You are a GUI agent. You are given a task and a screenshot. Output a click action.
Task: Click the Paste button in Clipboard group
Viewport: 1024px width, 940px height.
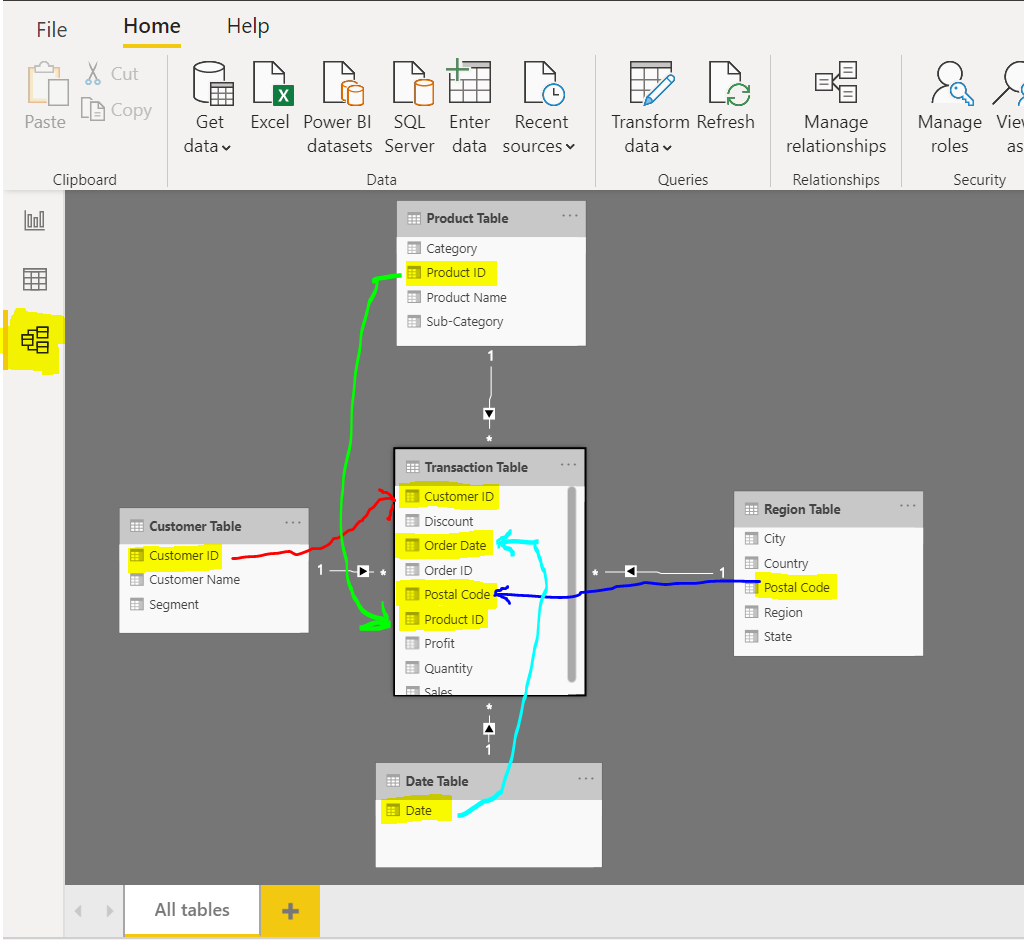45,95
